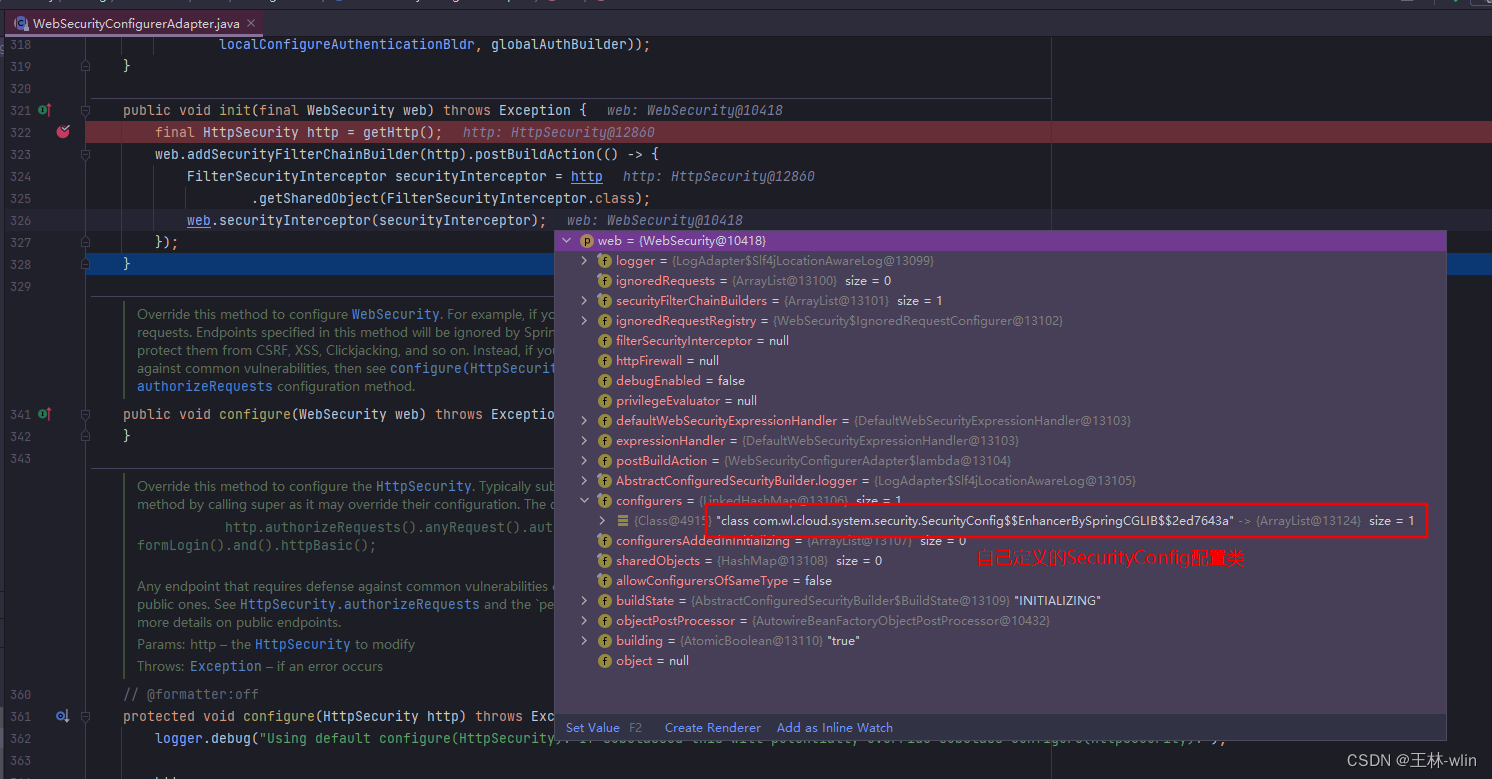The height and width of the screenshot is (779, 1492).
Task: Toggle fold end marker at line 328
Action: point(85,264)
